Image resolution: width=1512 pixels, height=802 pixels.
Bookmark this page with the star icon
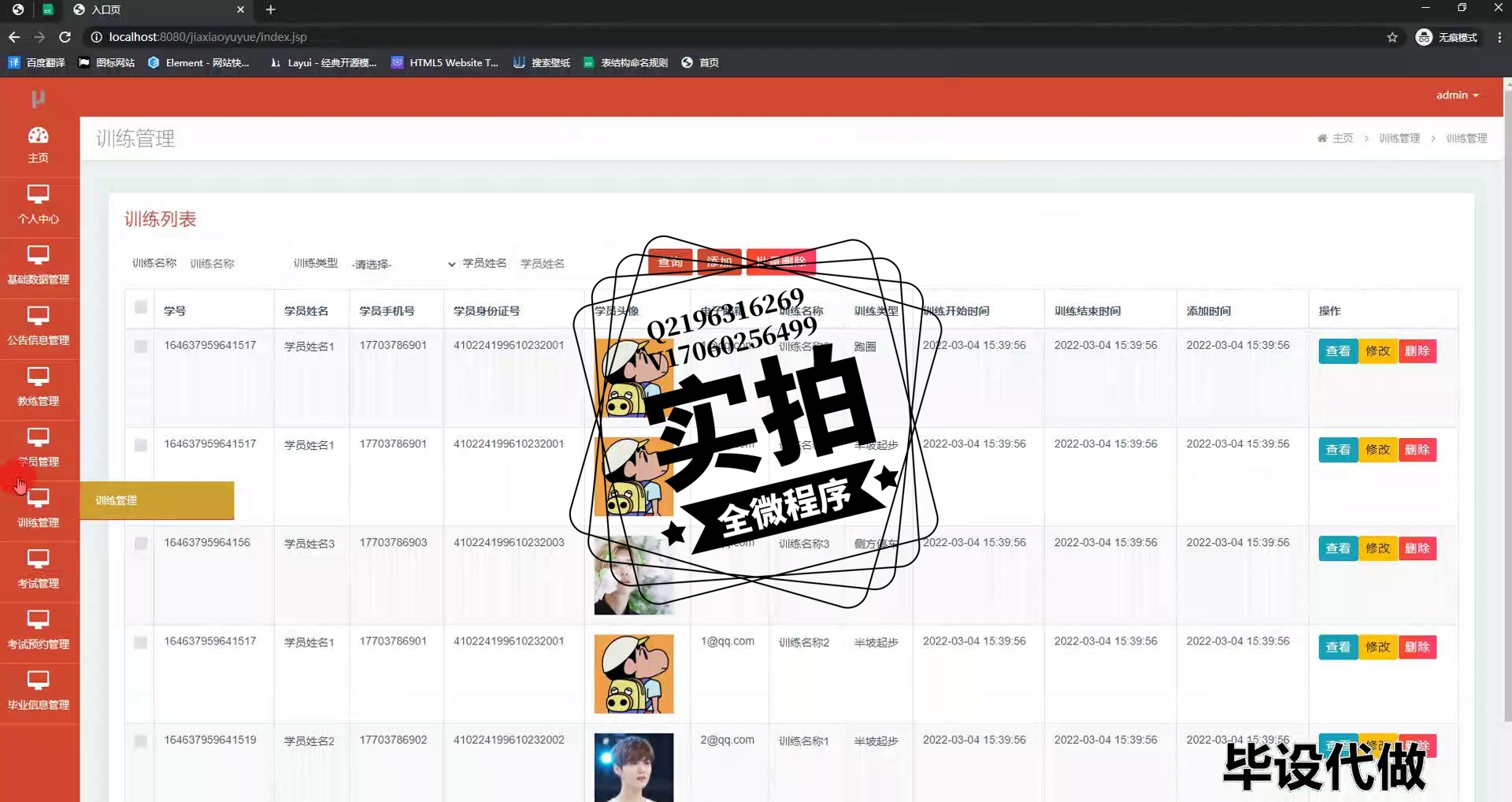(x=1392, y=37)
